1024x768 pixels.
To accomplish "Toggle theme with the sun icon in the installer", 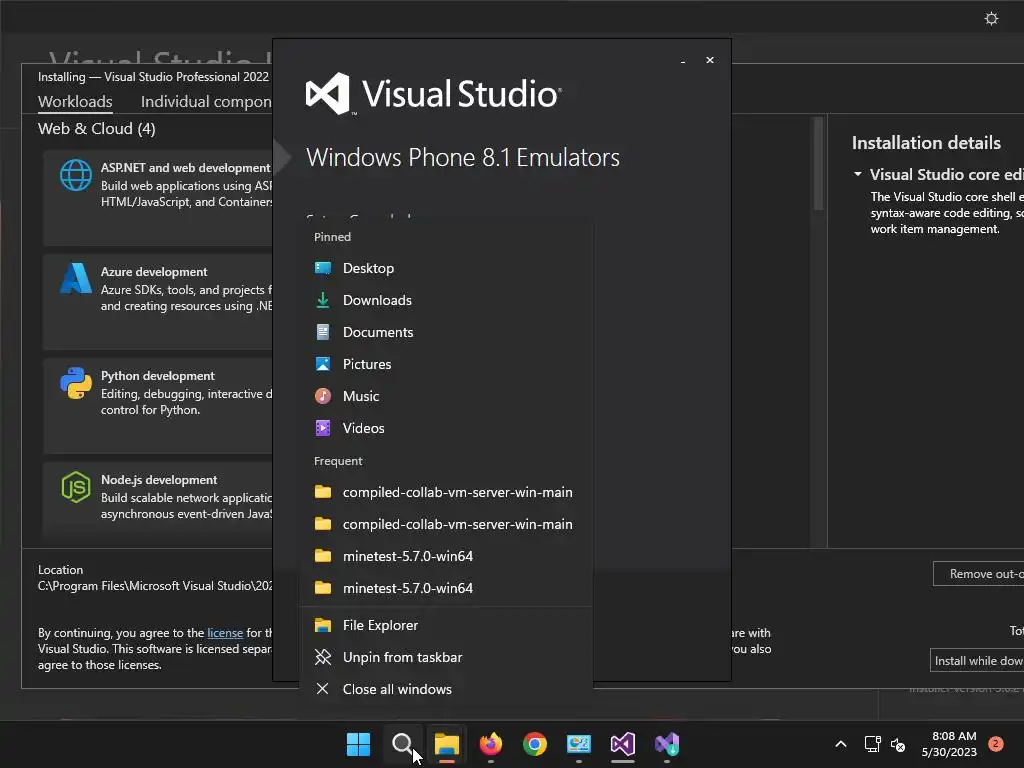I will [x=991, y=18].
